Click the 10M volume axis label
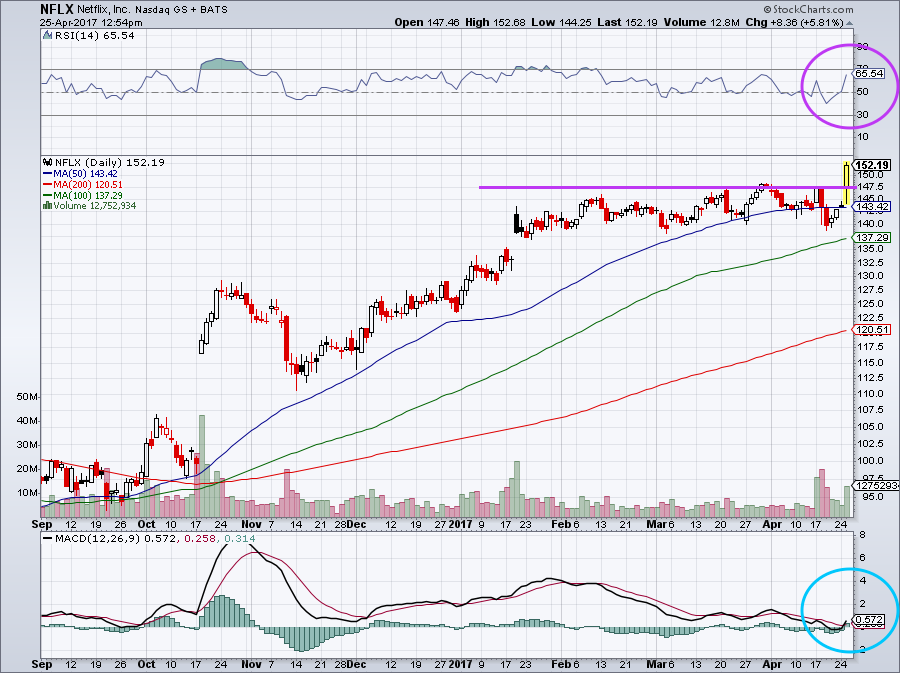Viewport: 900px width, 673px height. (28, 493)
